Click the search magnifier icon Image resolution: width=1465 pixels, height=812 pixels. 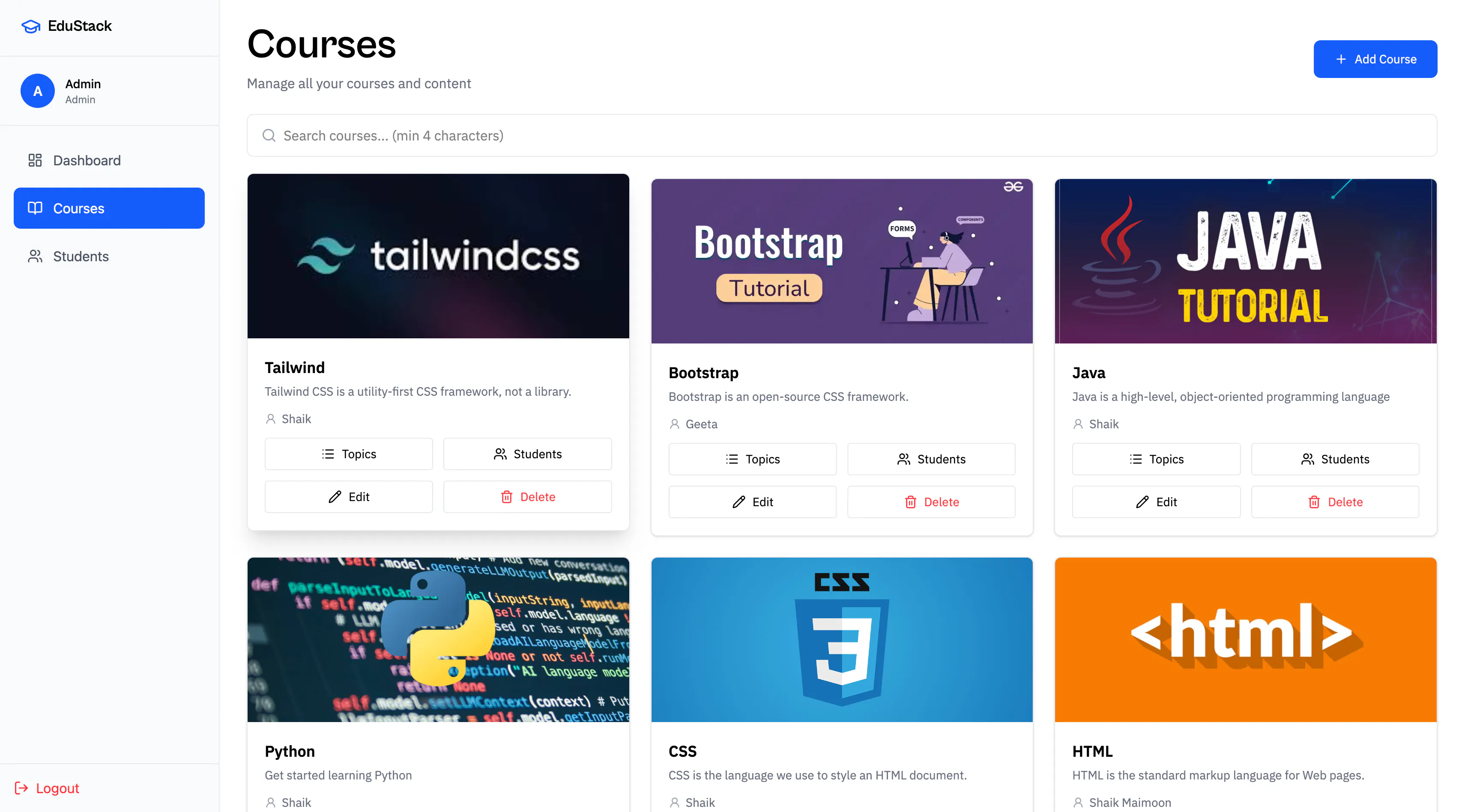click(x=269, y=135)
